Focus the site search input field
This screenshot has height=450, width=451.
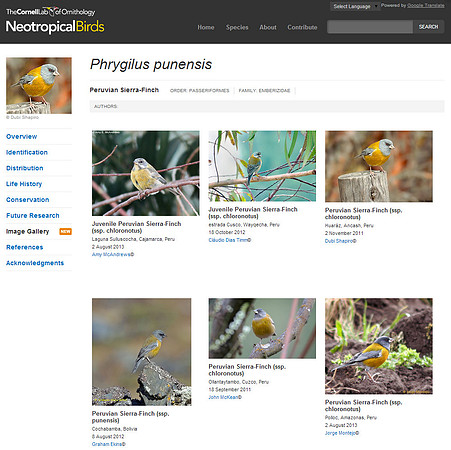click(x=370, y=27)
